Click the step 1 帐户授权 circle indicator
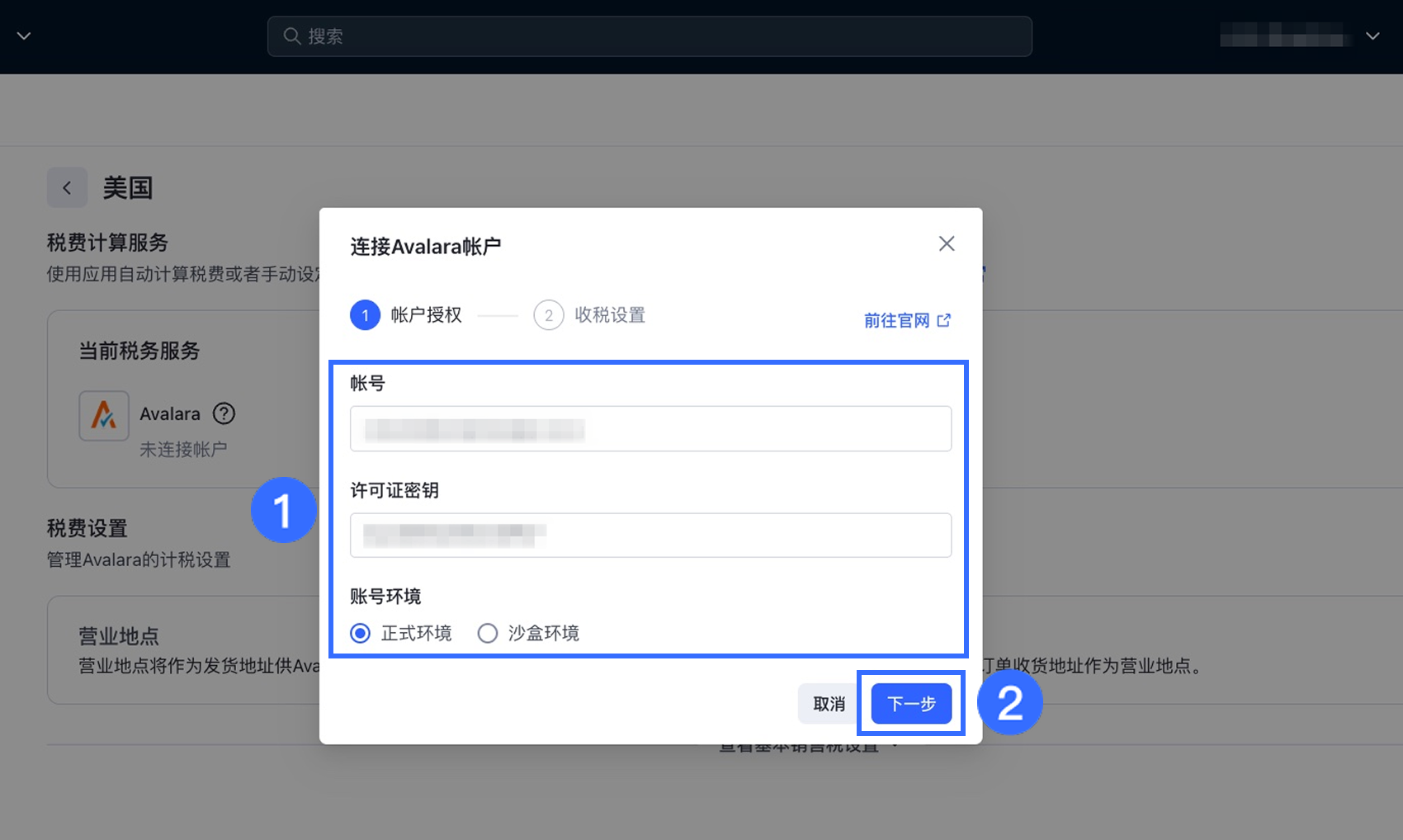 coord(364,314)
